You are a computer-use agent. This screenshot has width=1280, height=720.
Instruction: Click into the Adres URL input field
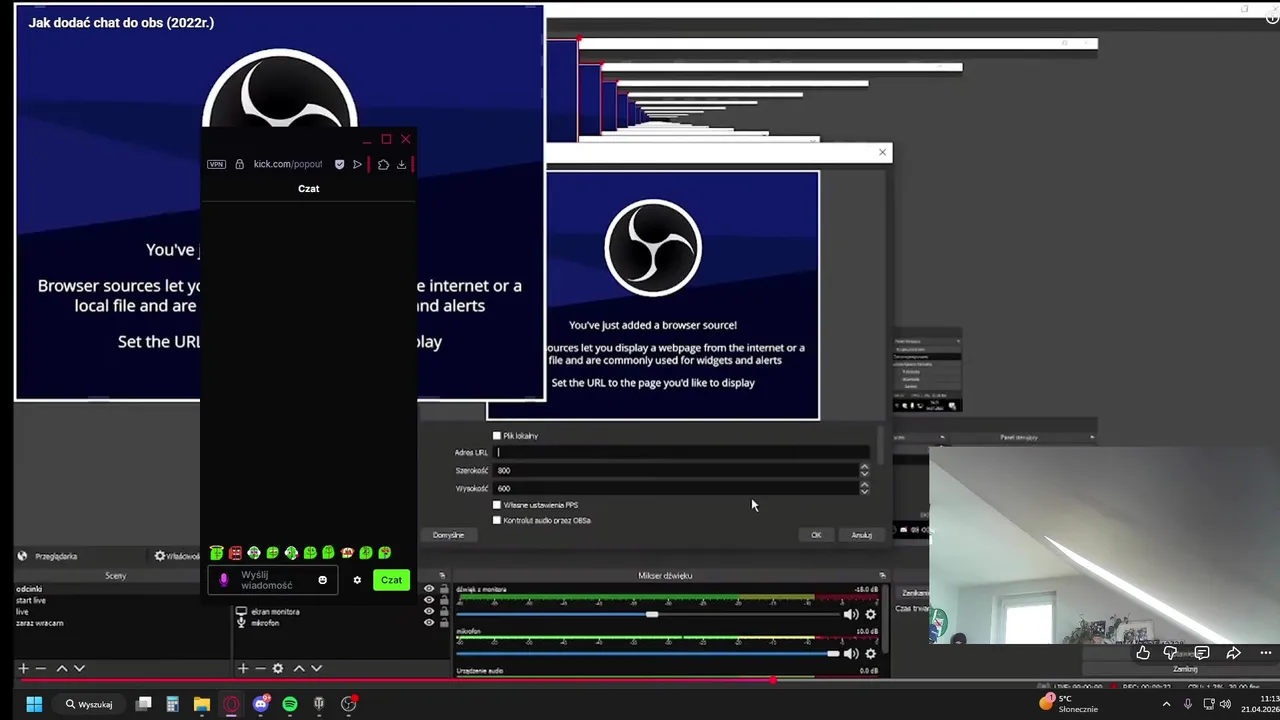682,452
